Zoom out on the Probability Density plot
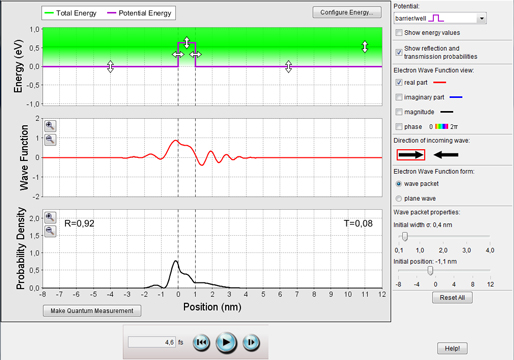Screen dimensions: 514x360 click(50, 231)
